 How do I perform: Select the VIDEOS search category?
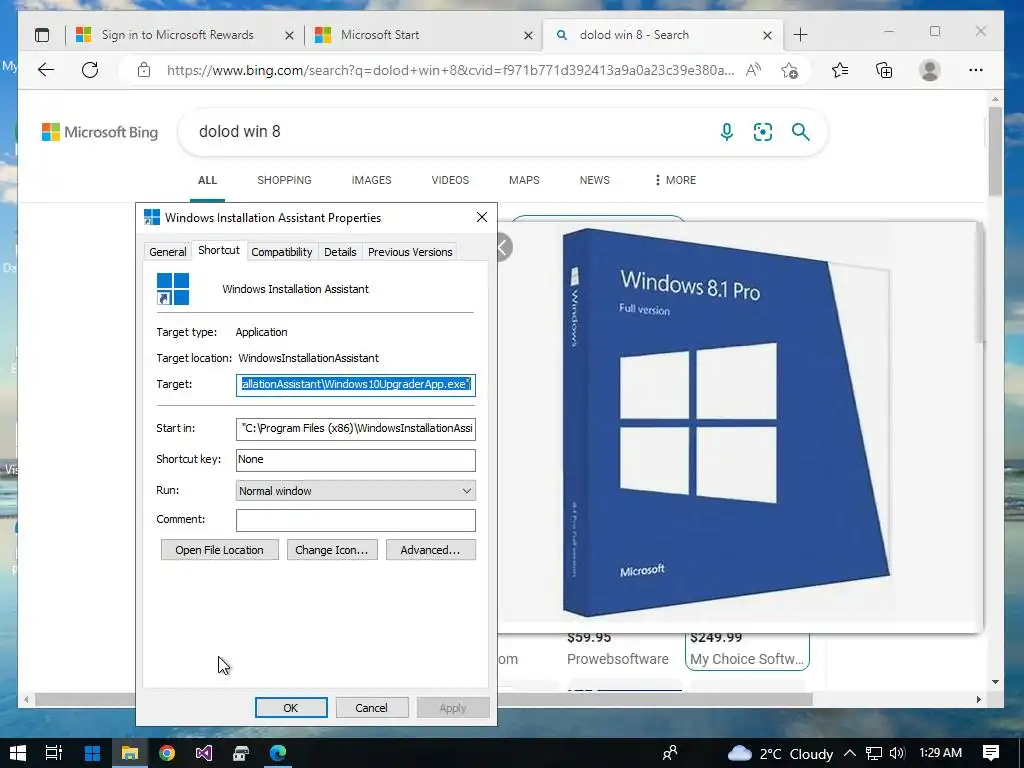tap(450, 180)
